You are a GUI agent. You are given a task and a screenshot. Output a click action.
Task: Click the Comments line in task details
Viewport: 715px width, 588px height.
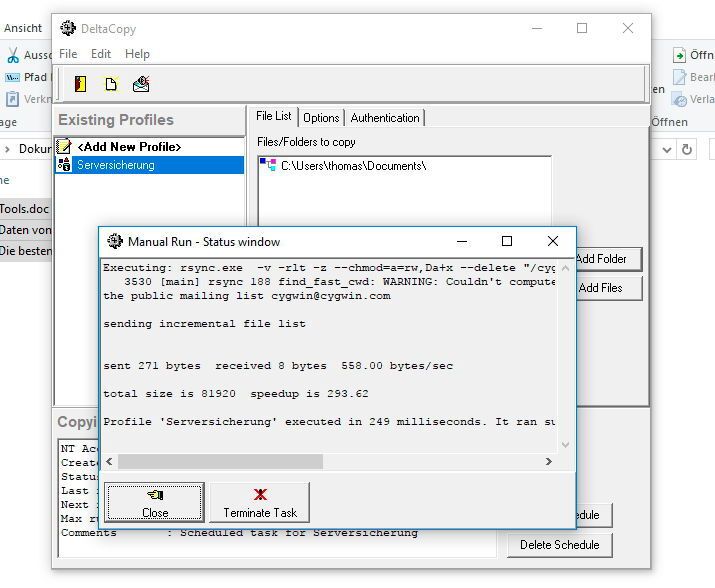(x=239, y=533)
